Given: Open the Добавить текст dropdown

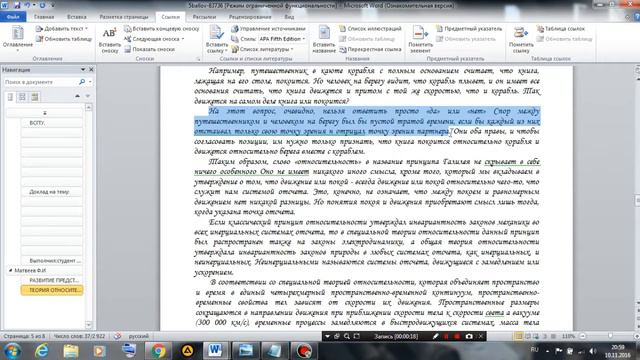Looking at the screenshot, I should point(62,29).
